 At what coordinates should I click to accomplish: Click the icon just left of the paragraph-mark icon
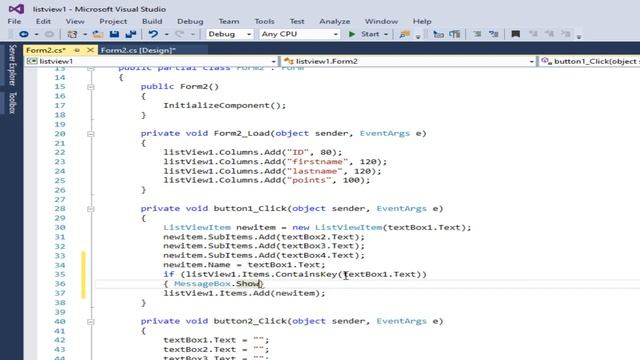point(438,34)
